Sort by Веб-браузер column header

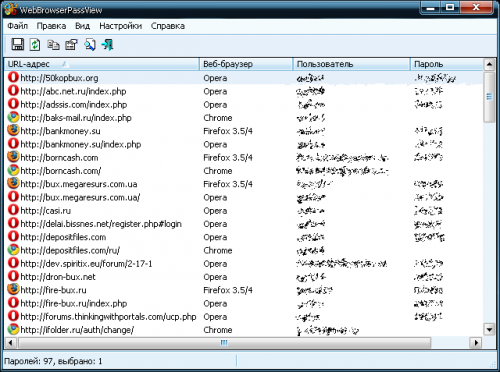(x=246, y=64)
